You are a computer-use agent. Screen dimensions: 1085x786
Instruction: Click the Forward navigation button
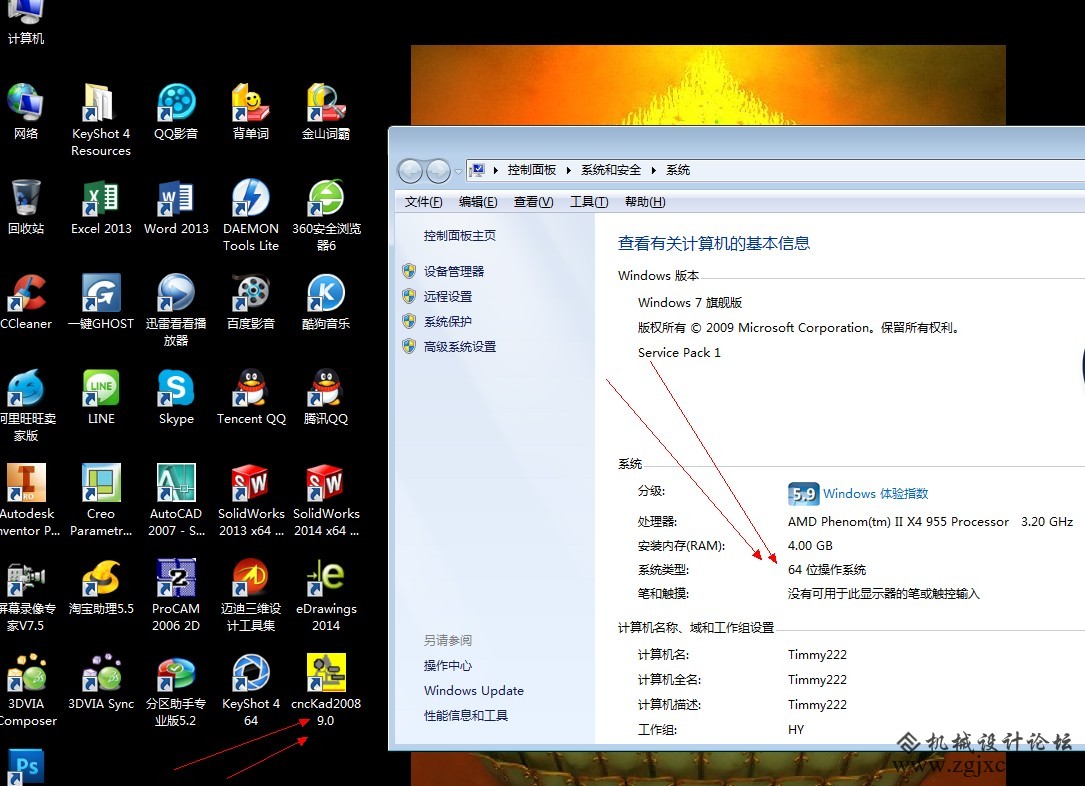click(438, 170)
